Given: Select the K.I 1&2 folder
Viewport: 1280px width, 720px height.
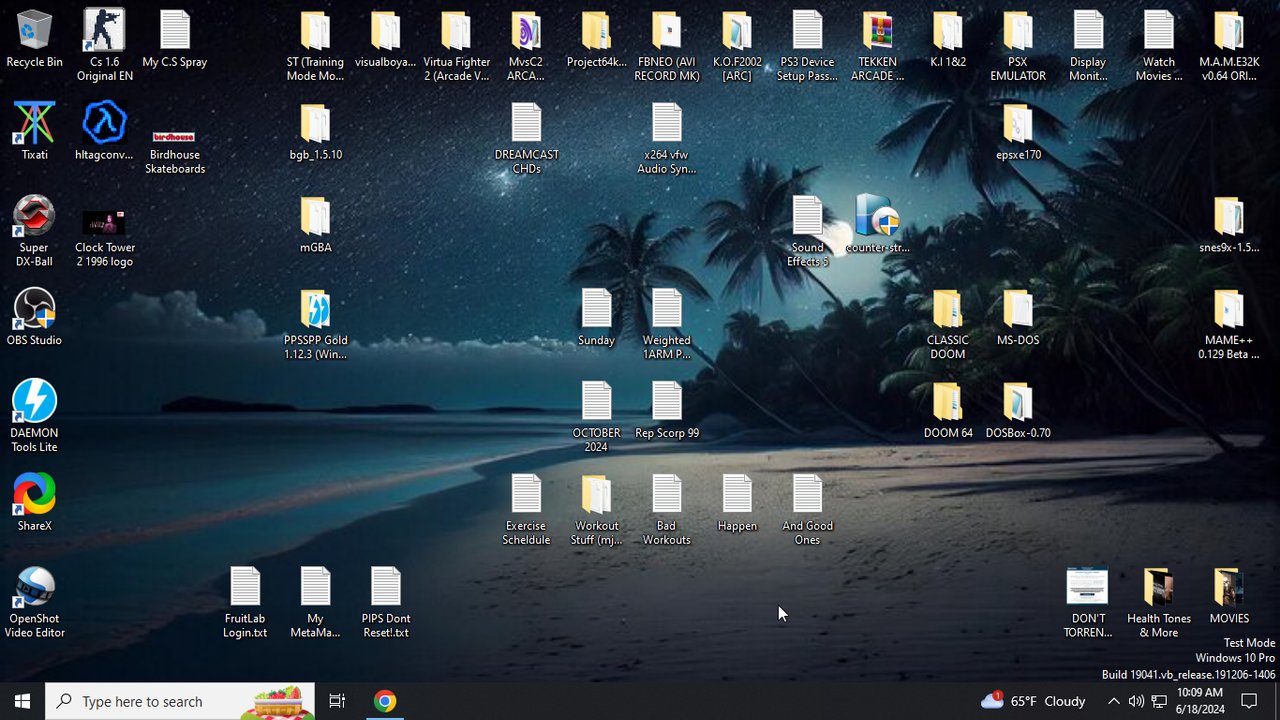Looking at the screenshot, I should 948,40.
